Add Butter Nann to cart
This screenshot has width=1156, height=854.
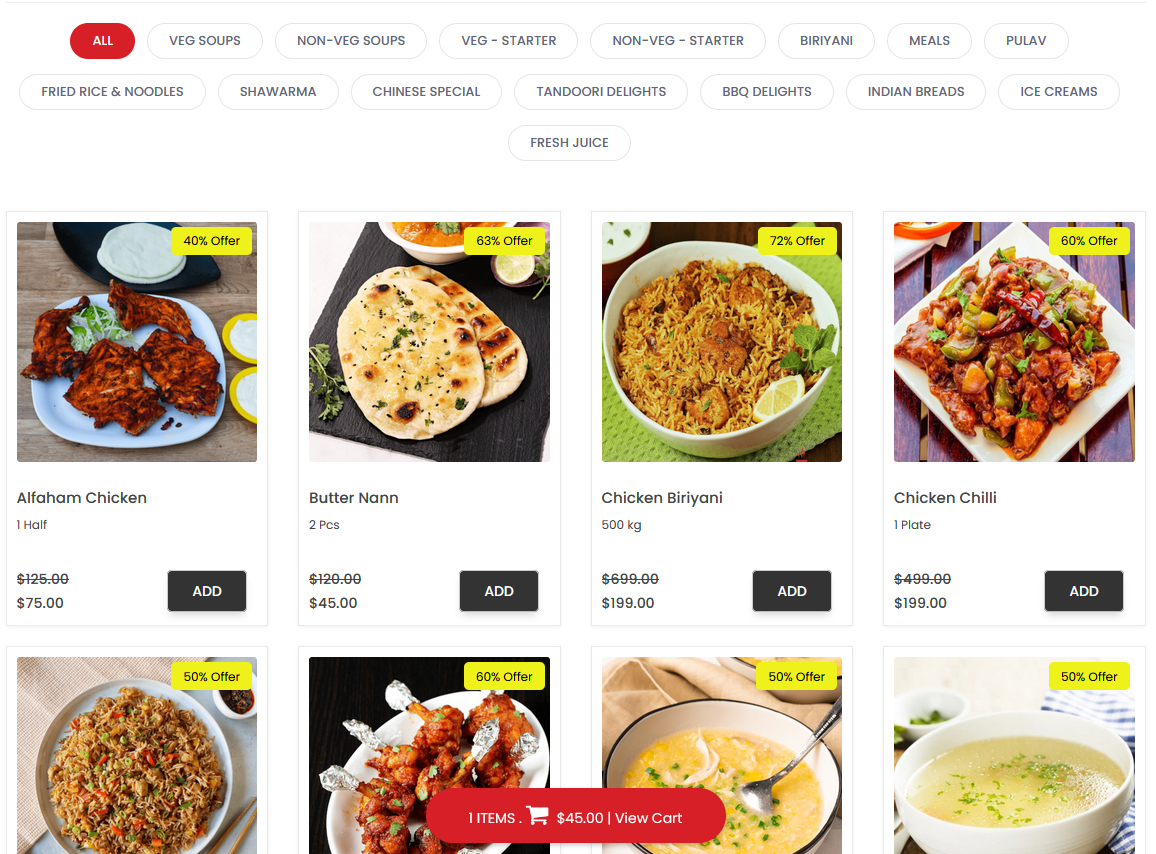(499, 591)
